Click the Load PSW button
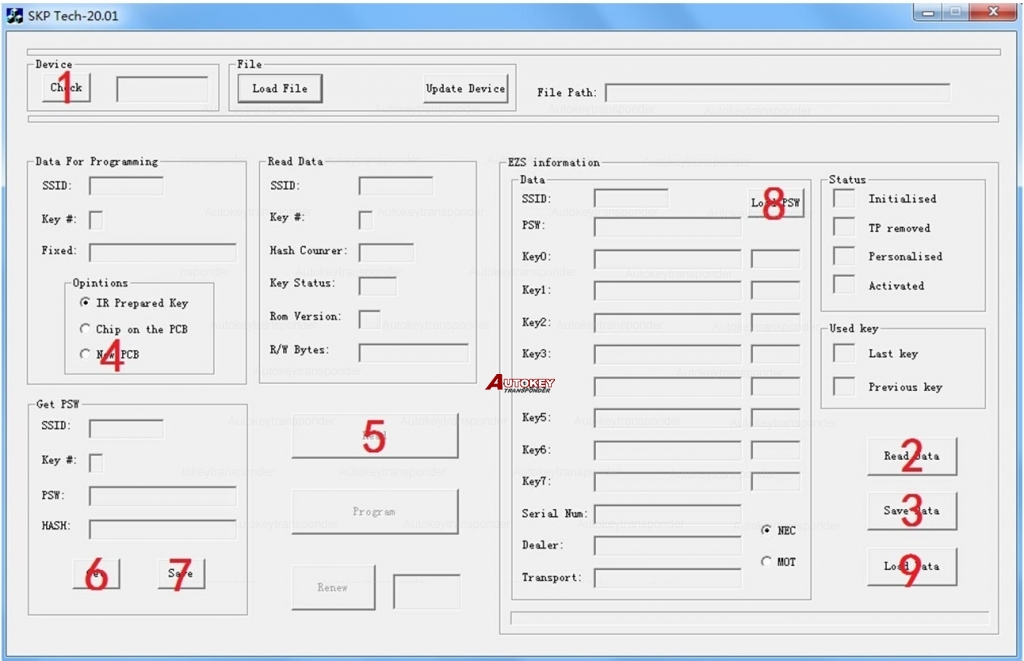 point(775,203)
